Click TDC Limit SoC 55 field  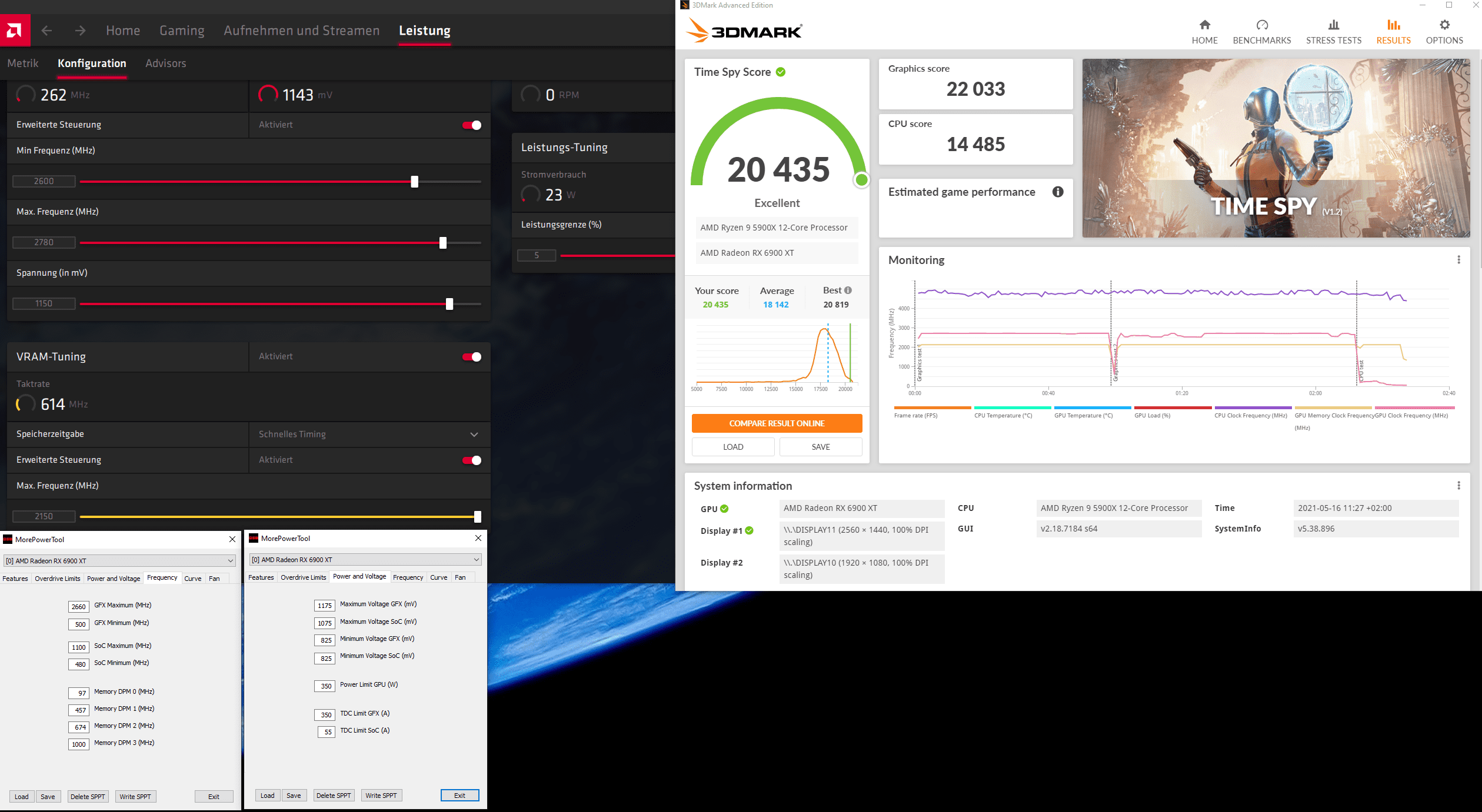[327, 732]
